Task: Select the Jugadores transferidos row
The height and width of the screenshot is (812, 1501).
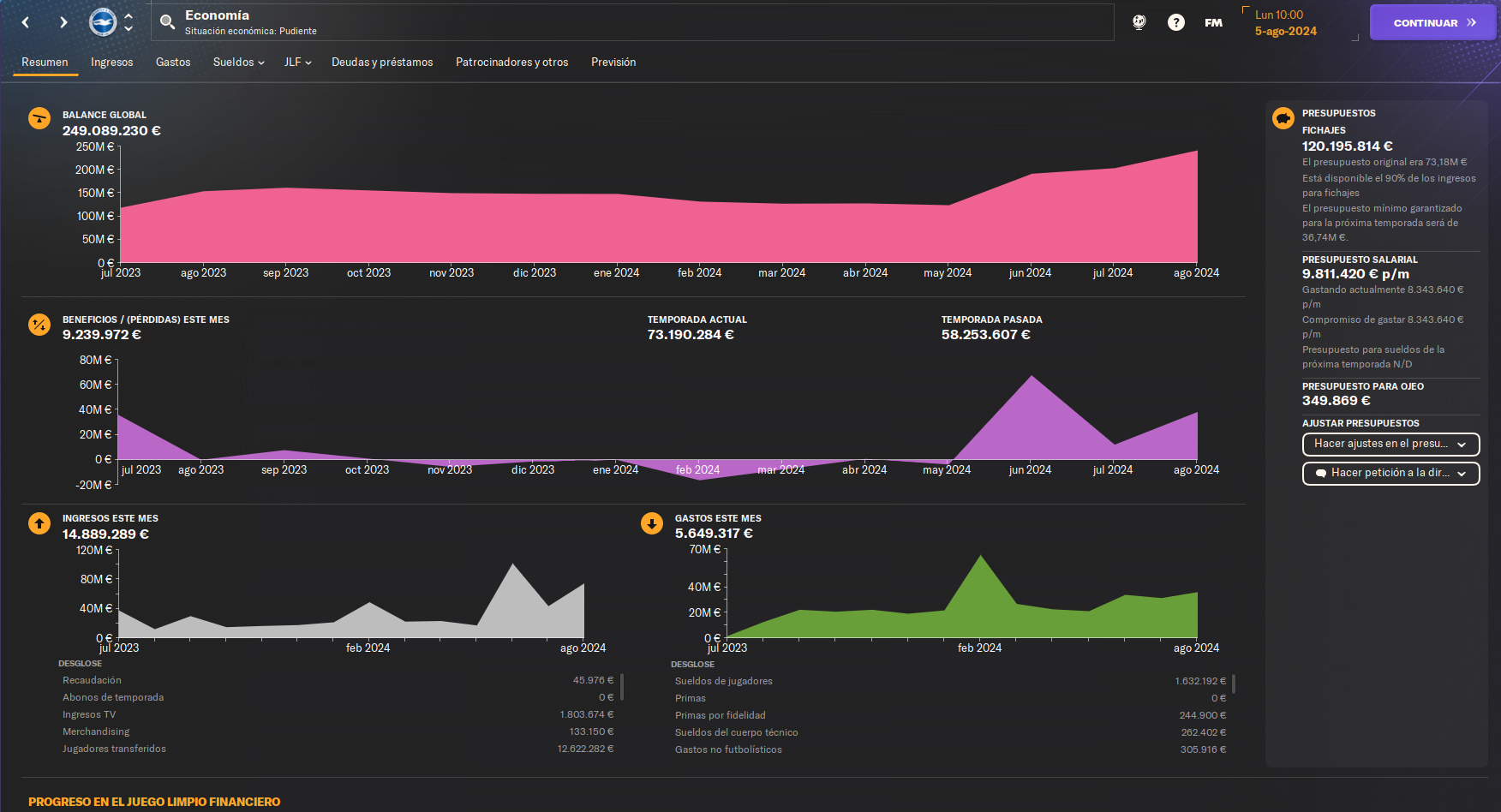Action: click(338, 749)
